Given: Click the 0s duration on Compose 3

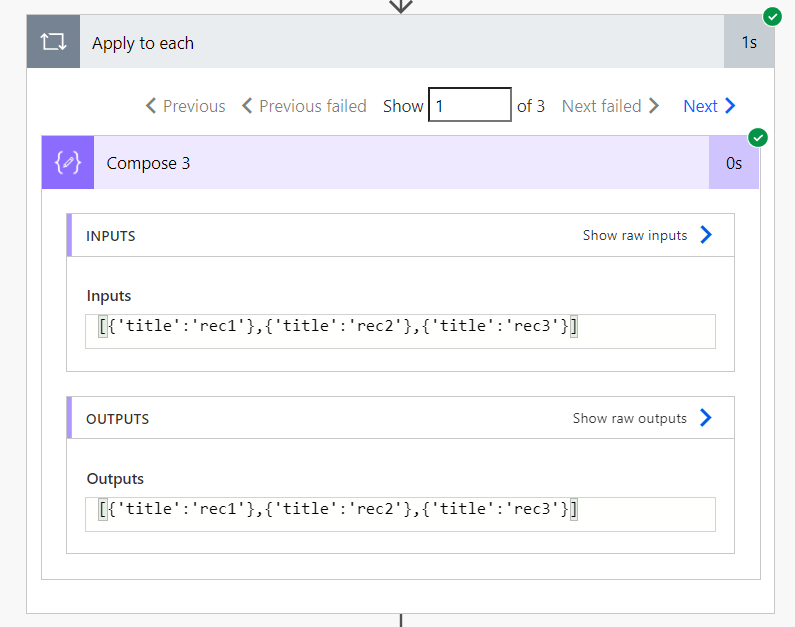Looking at the screenshot, I should pos(734,163).
